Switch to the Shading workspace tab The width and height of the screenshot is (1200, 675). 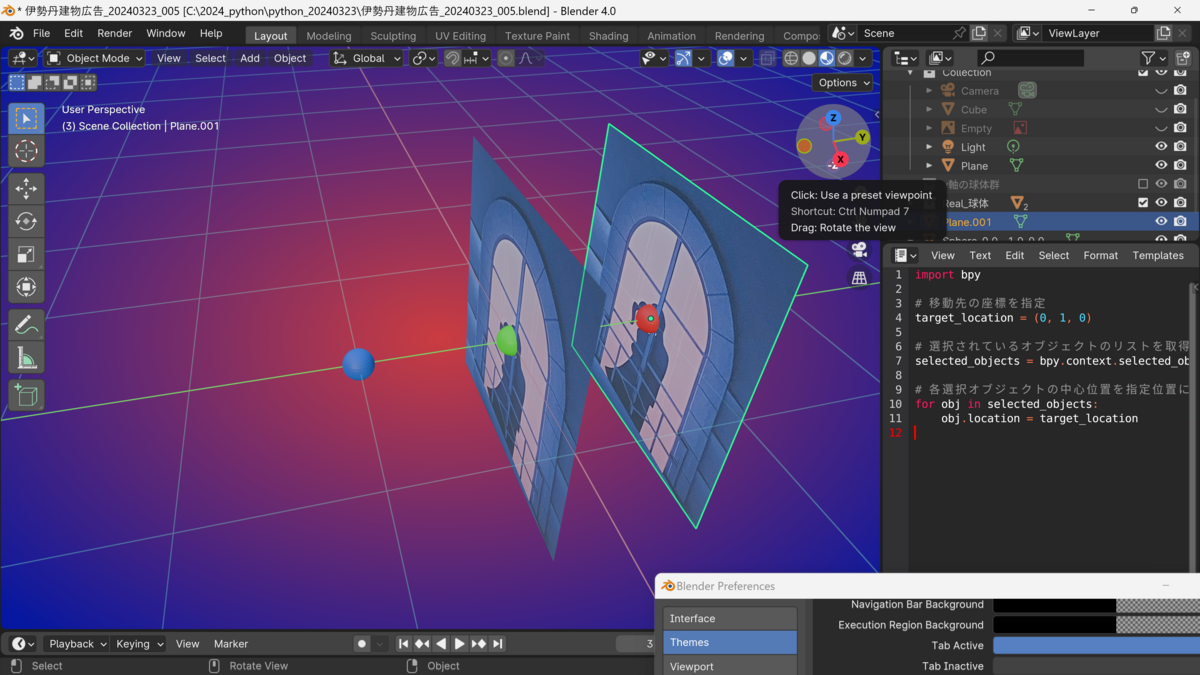point(607,35)
